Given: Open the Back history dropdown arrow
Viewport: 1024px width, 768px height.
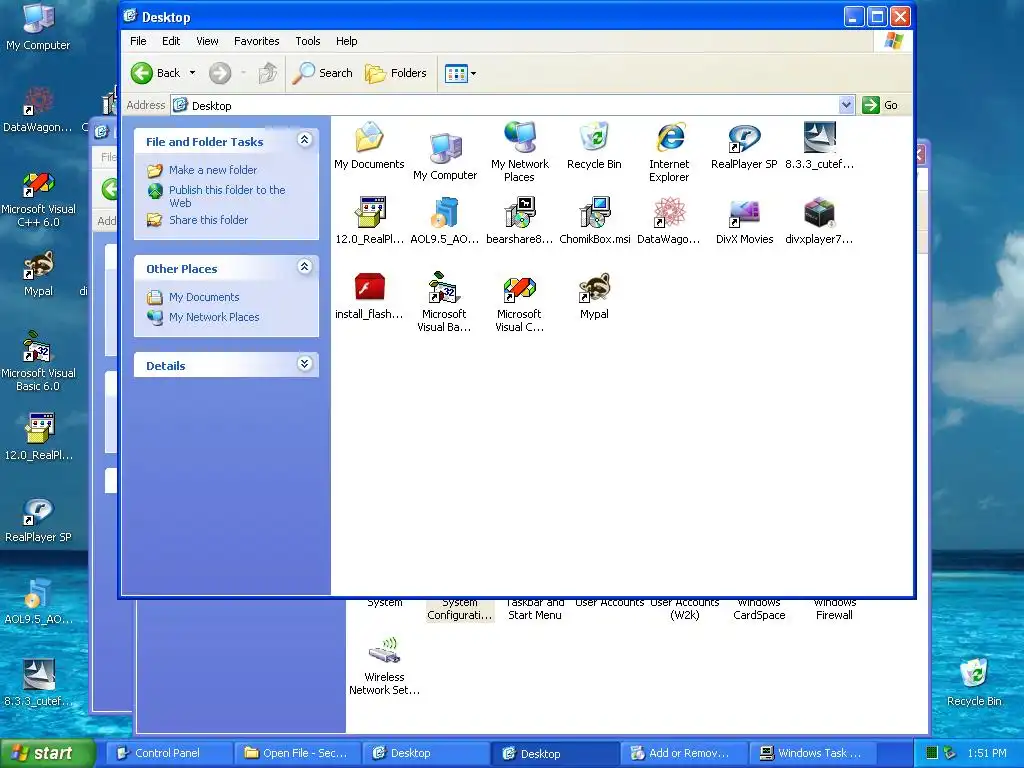Looking at the screenshot, I should [x=192, y=73].
